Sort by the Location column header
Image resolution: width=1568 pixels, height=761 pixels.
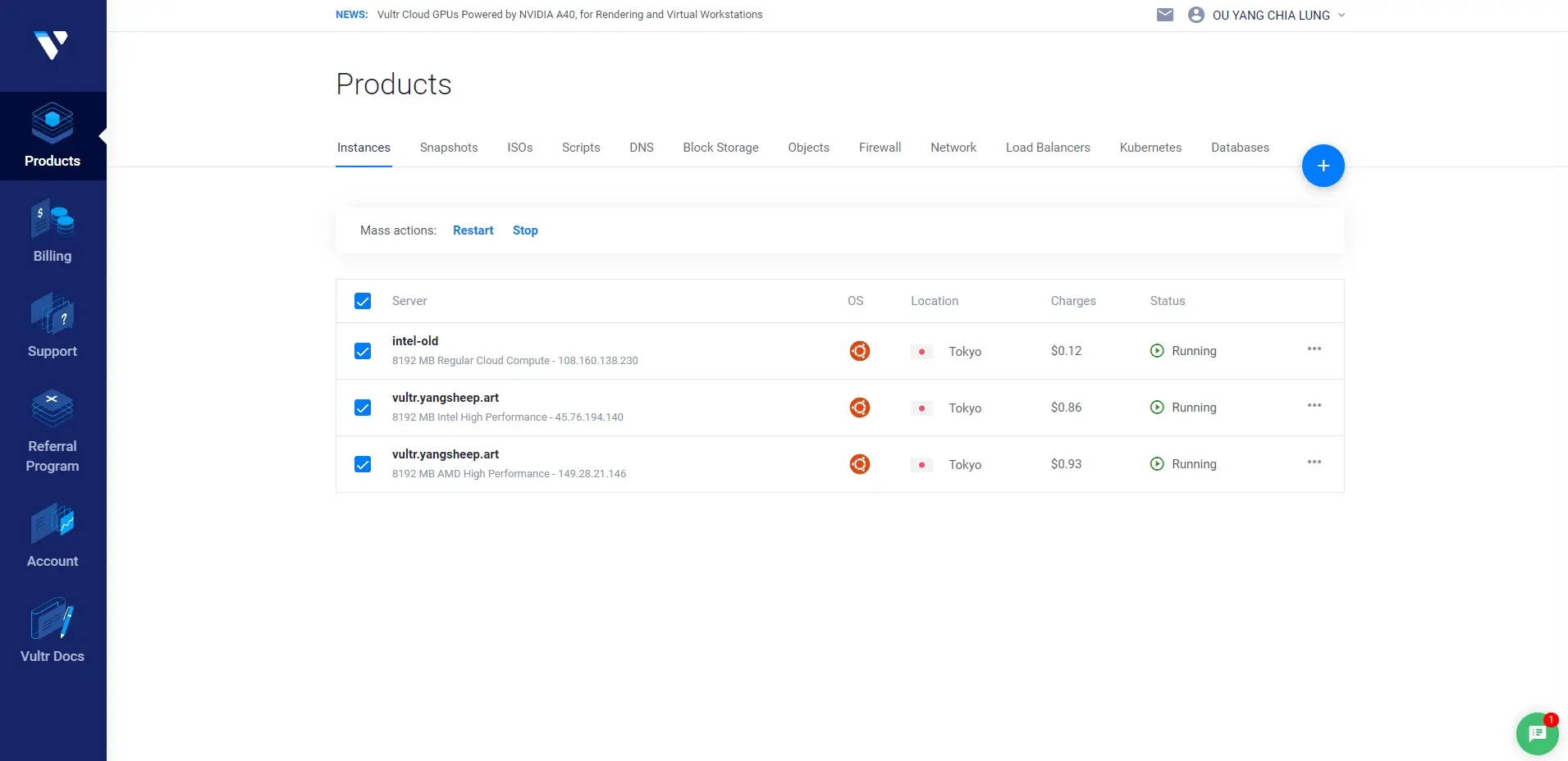[x=935, y=301]
